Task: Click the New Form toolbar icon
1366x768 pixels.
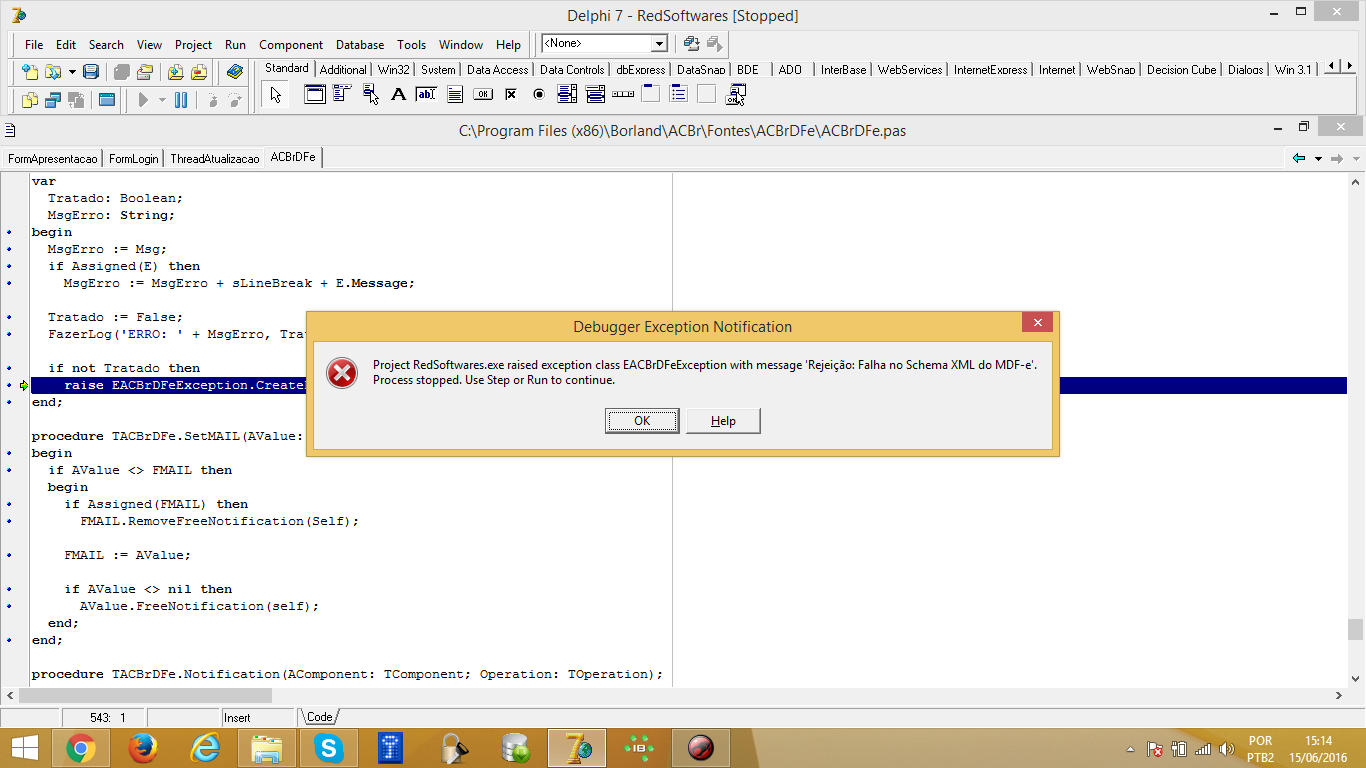Action: [107, 100]
